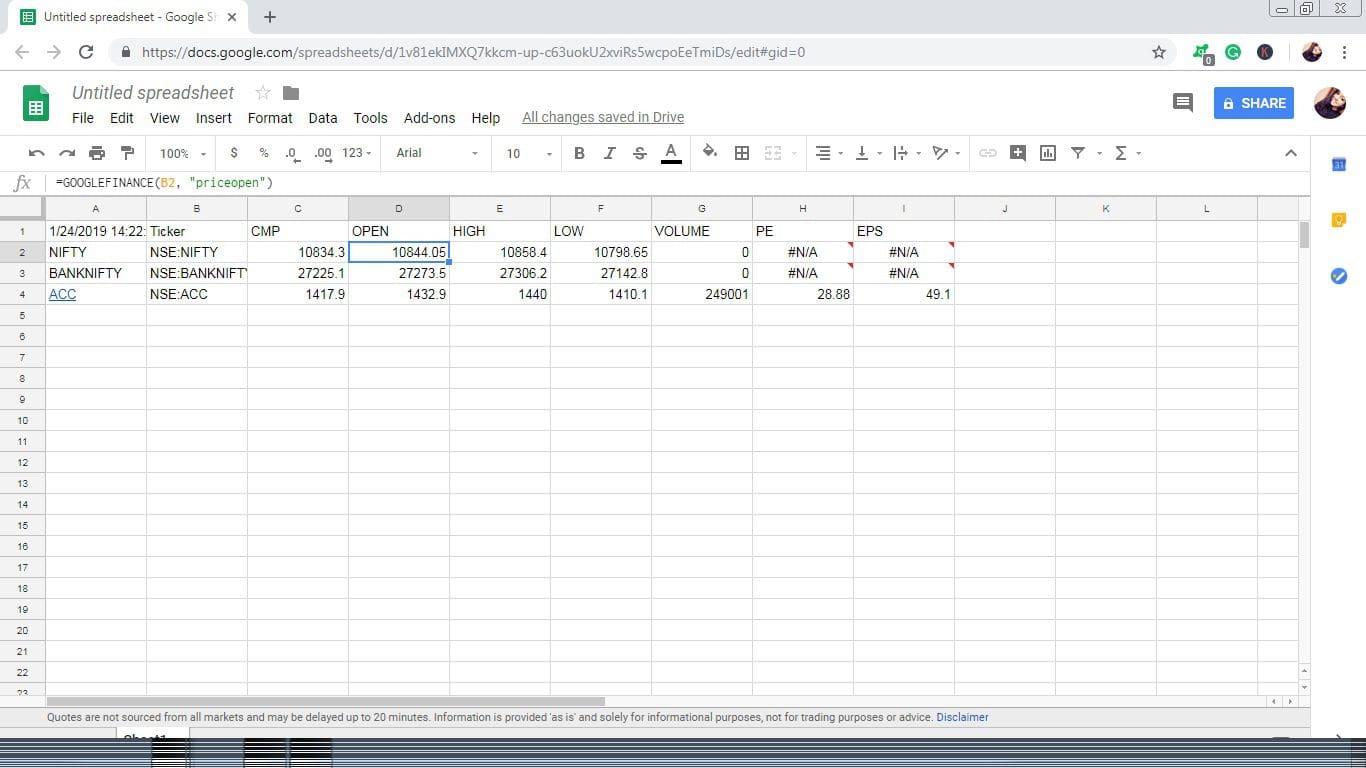This screenshot has width=1366, height=768.
Task: Open the View menu
Action: click(165, 118)
